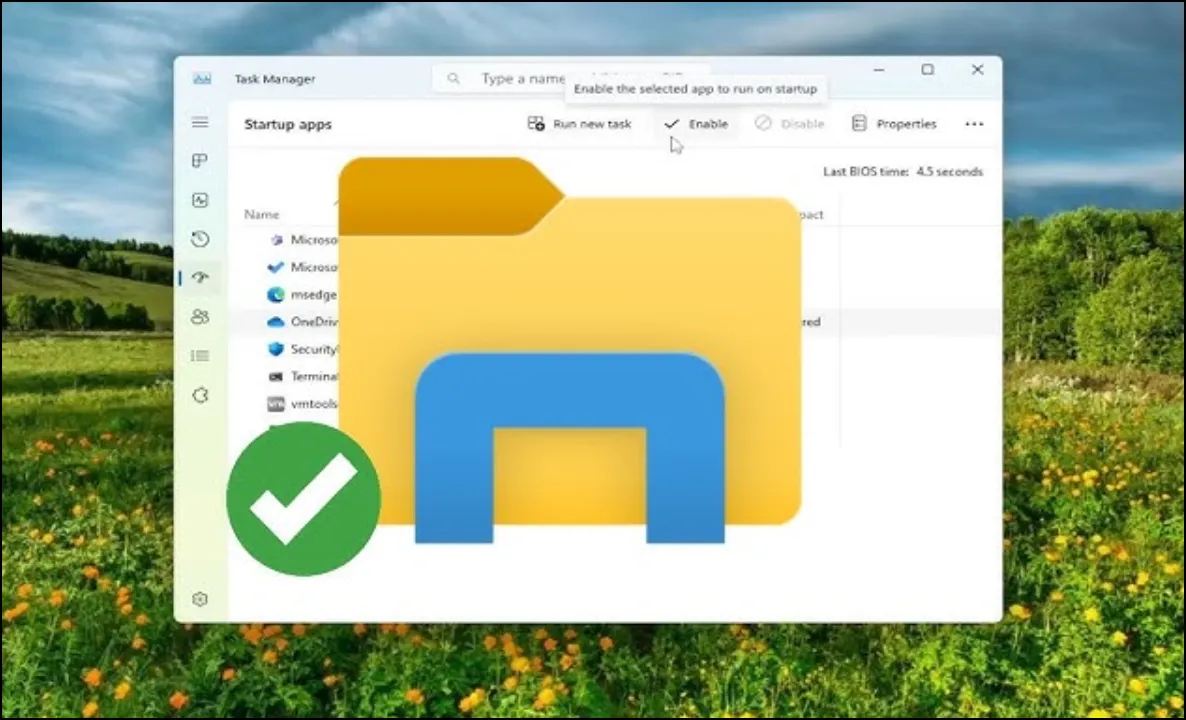Select the Performance sidebar icon
The image size is (1186, 720).
(x=200, y=198)
